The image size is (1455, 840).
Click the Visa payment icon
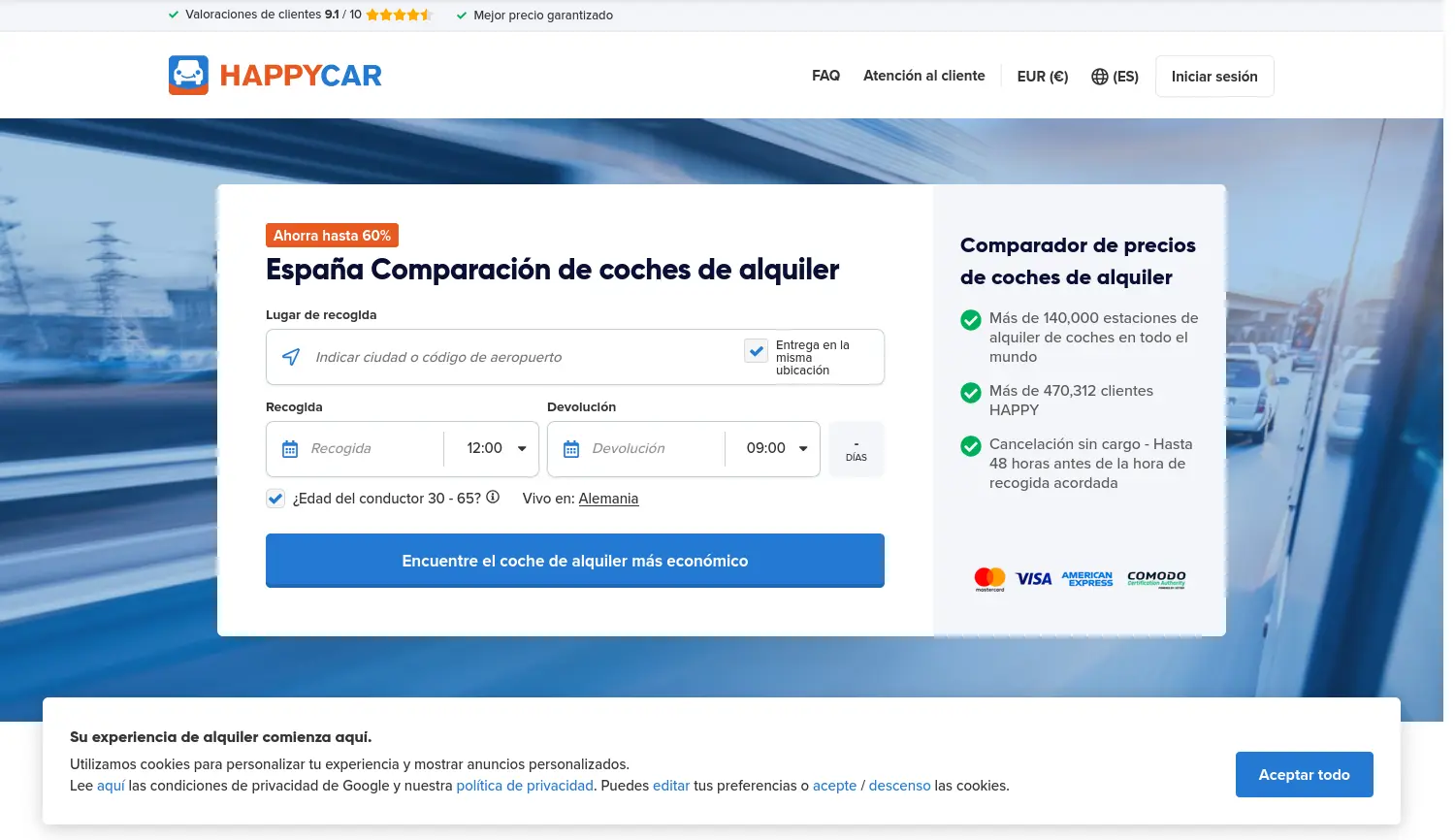coord(1033,578)
